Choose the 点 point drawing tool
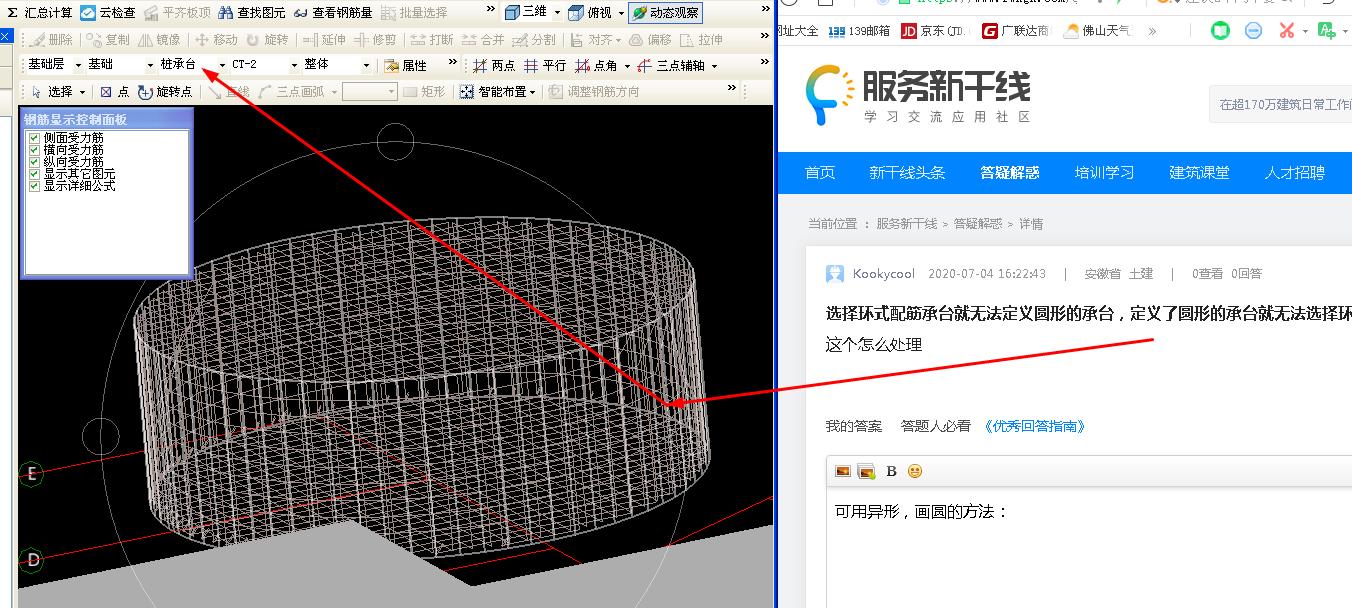Screen dimensions: 1352x608 point(114,91)
